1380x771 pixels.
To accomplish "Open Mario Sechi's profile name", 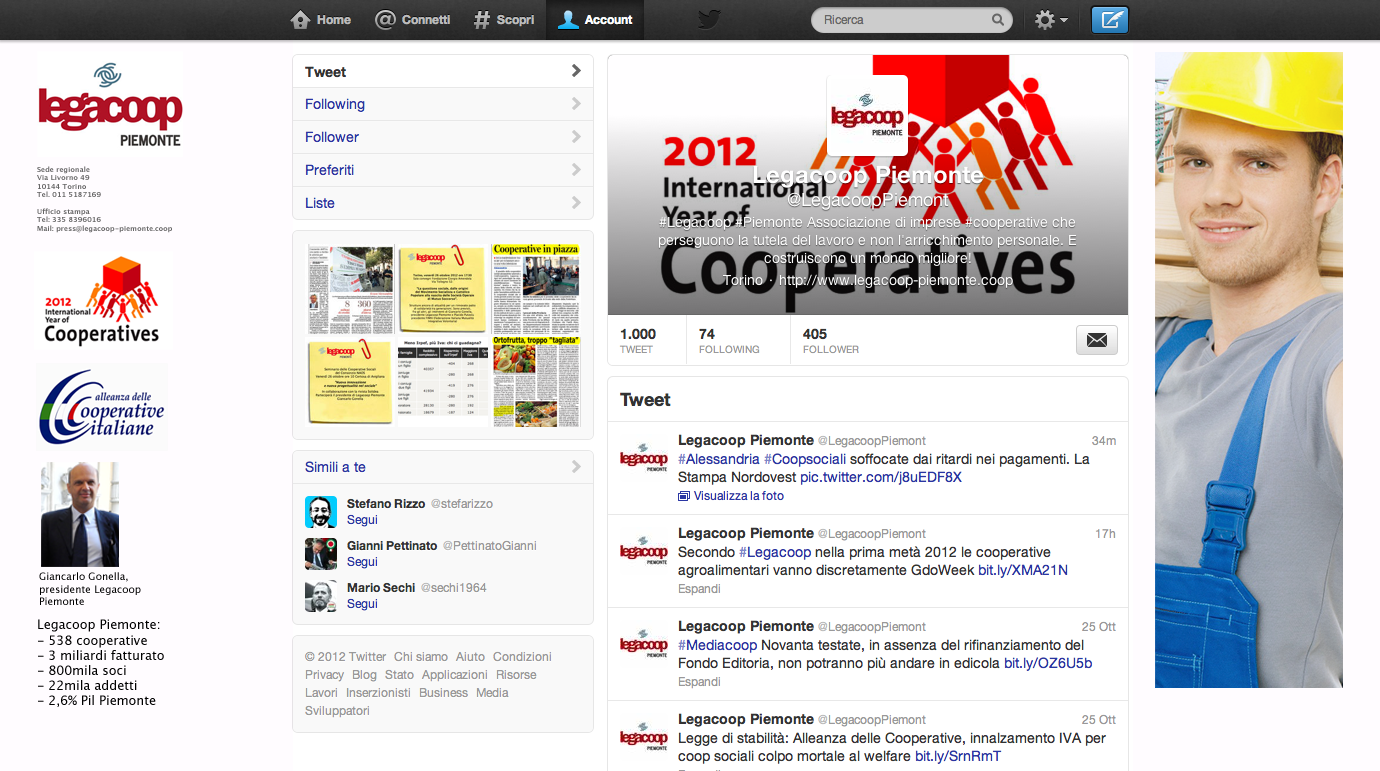I will coord(381,588).
